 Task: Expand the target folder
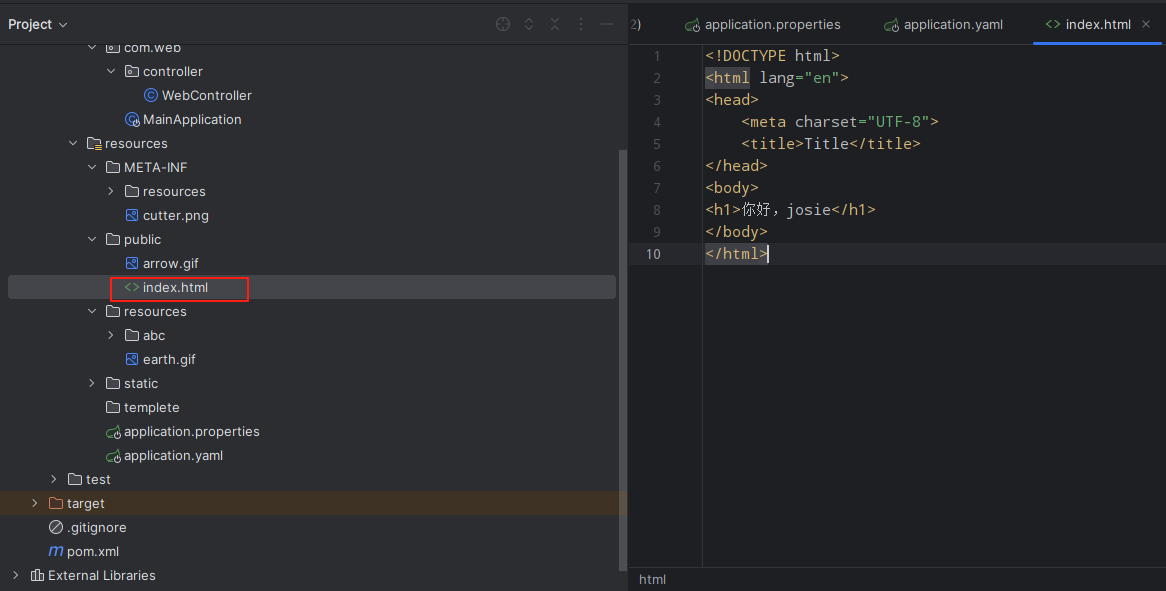click(x=35, y=503)
